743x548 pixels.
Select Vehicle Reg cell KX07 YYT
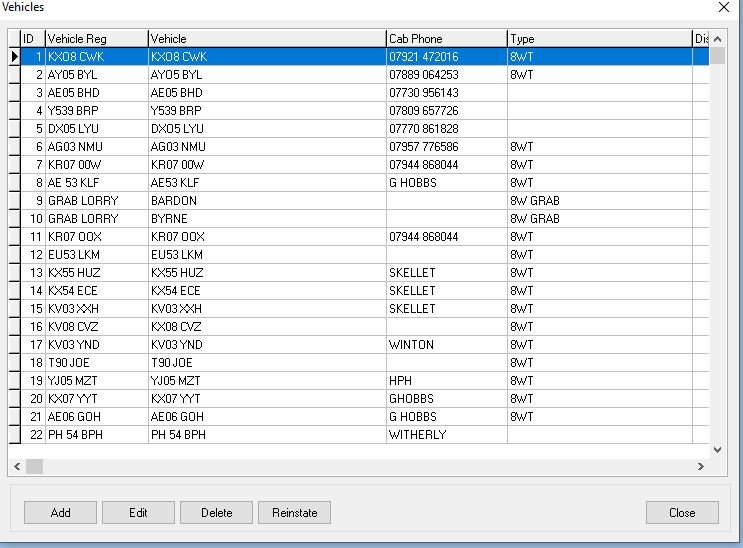(x=97, y=399)
